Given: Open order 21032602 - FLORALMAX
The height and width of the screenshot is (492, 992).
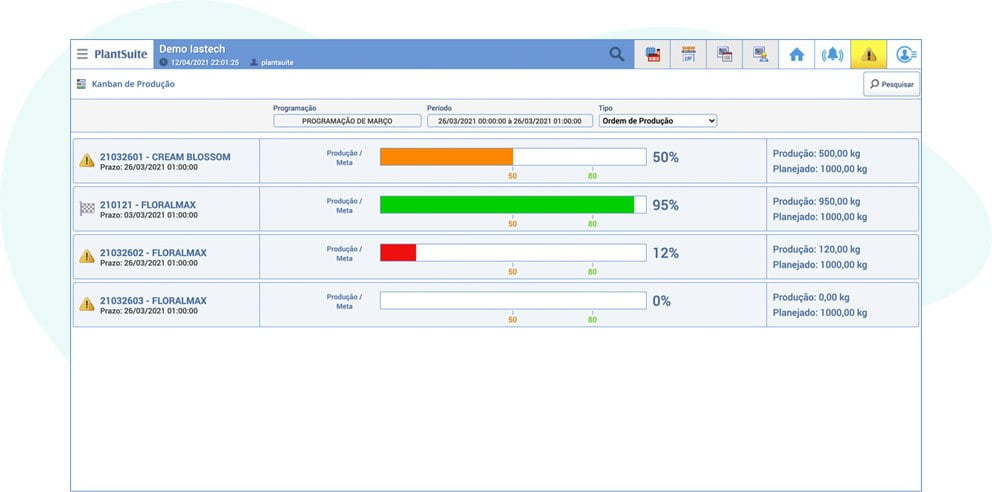Looking at the screenshot, I should (x=153, y=253).
